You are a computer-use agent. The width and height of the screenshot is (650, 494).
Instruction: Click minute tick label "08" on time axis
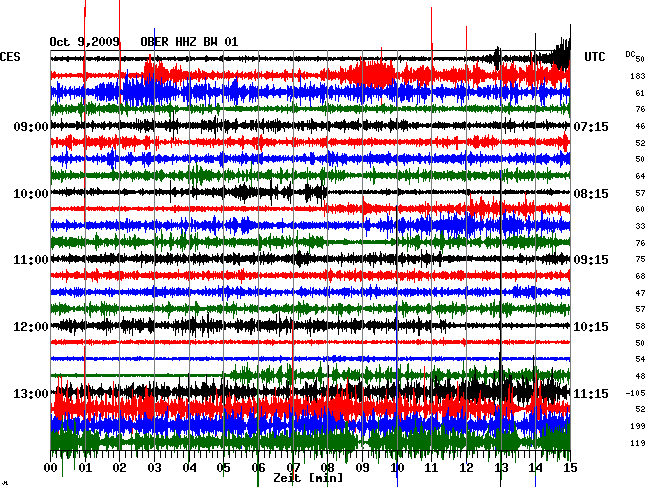click(x=327, y=468)
